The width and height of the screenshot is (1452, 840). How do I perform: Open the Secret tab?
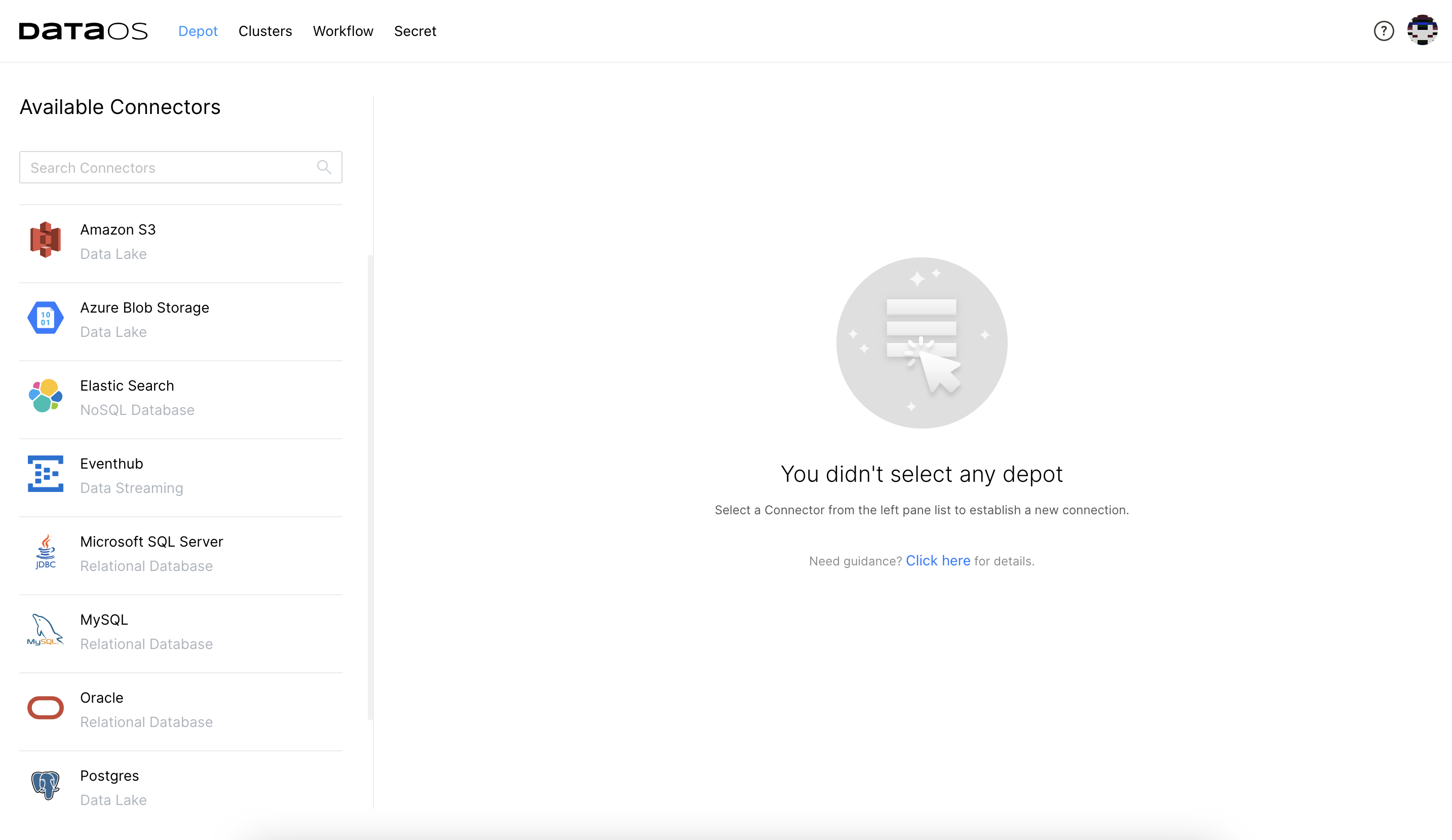(415, 31)
